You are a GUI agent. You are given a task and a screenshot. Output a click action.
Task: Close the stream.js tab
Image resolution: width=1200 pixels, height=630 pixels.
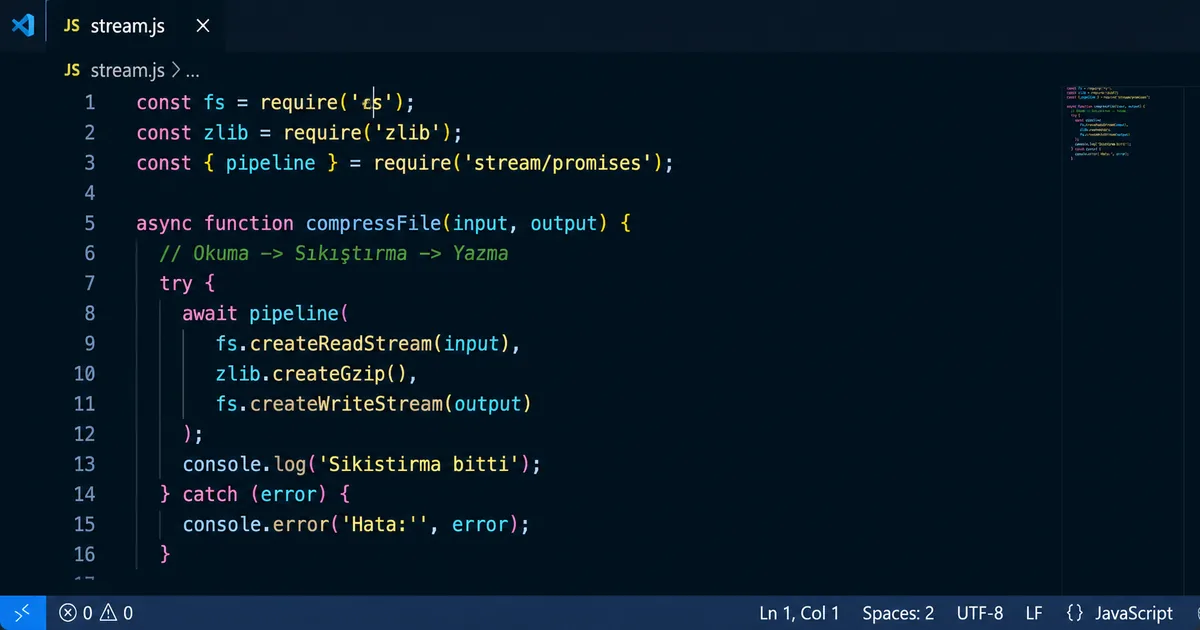(x=203, y=26)
